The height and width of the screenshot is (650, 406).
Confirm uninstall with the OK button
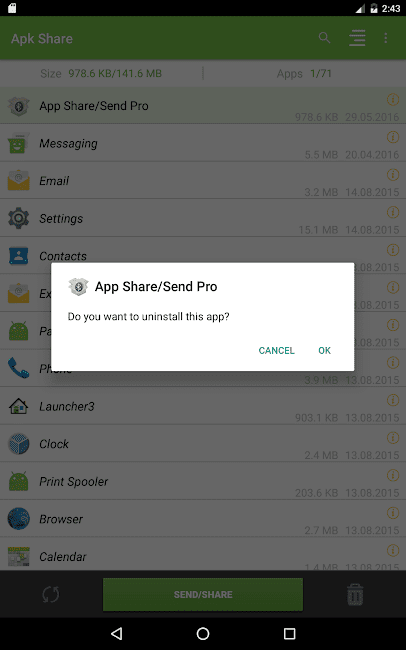pos(324,351)
